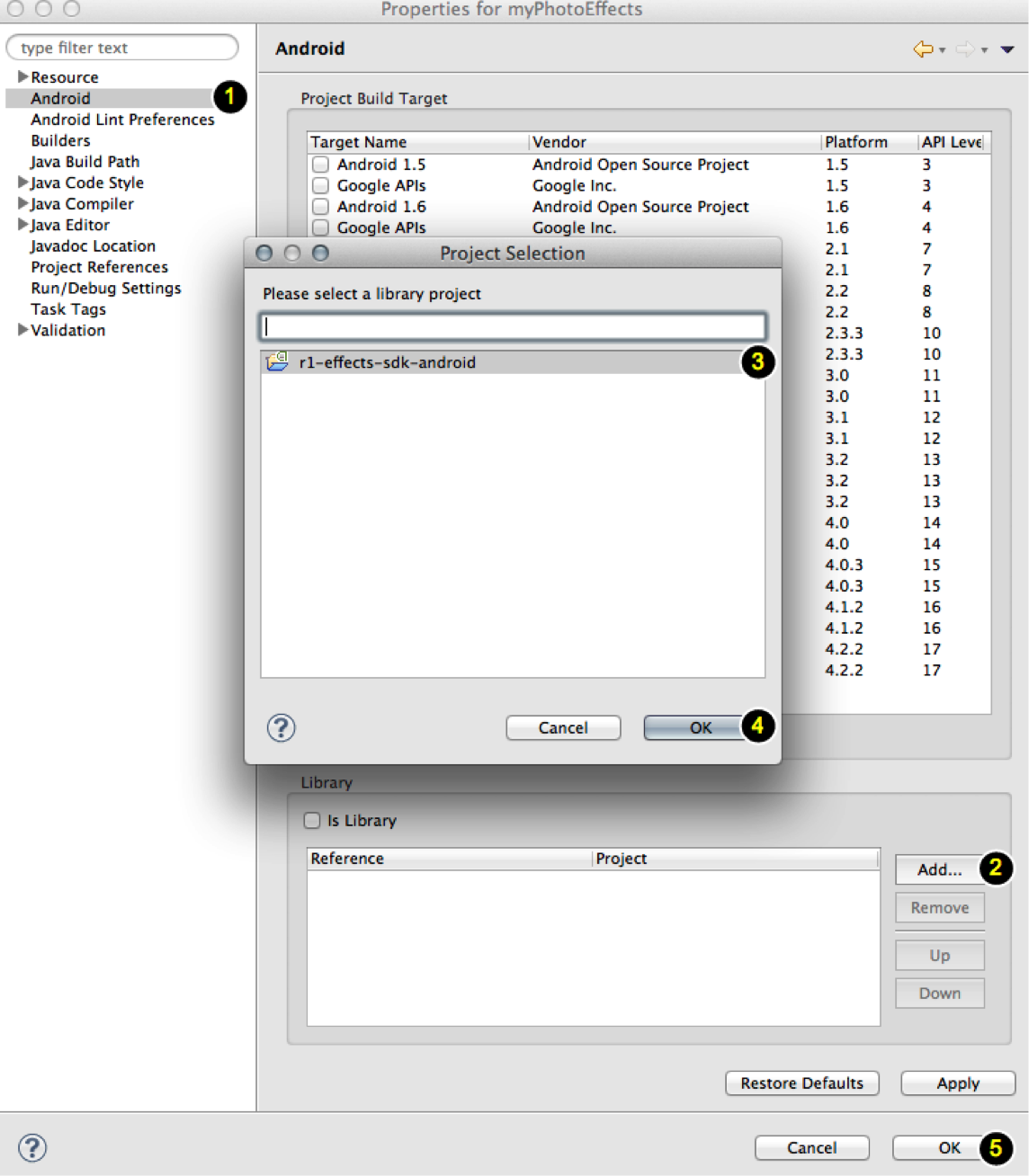Screen dimensions: 1029x1176
Task: Select Android in the properties tree
Action: tap(60, 98)
